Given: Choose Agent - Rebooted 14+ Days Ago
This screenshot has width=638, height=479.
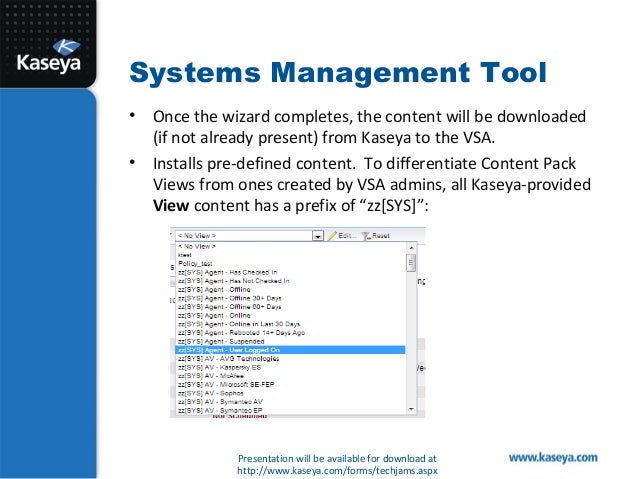Looking at the screenshot, I should pyautogui.click(x=291, y=333).
